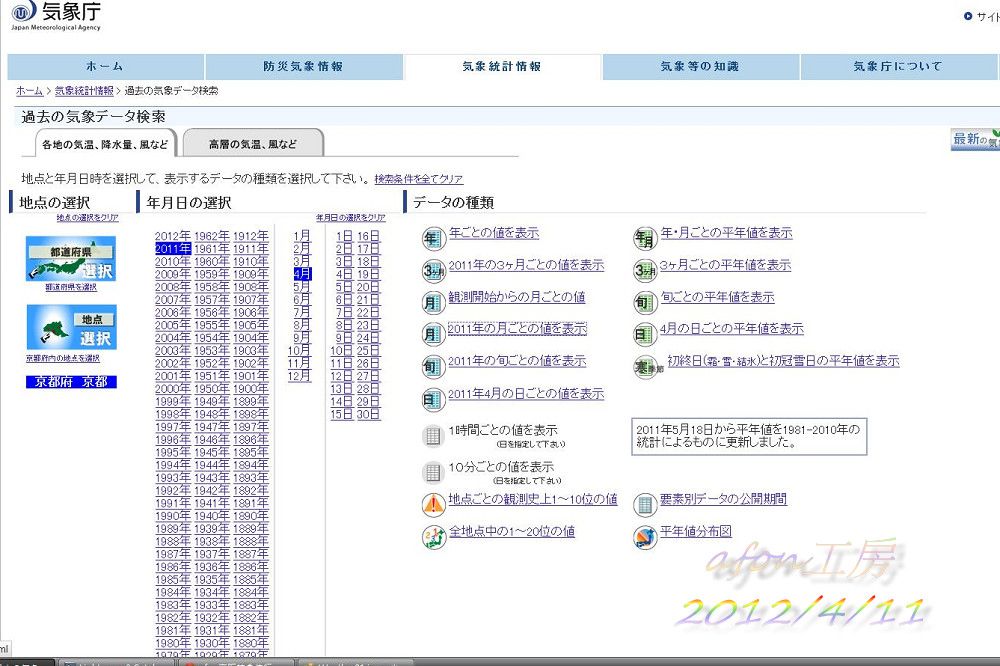Select month 12月 in the list
The height and width of the screenshot is (666, 1000).
pos(299,376)
